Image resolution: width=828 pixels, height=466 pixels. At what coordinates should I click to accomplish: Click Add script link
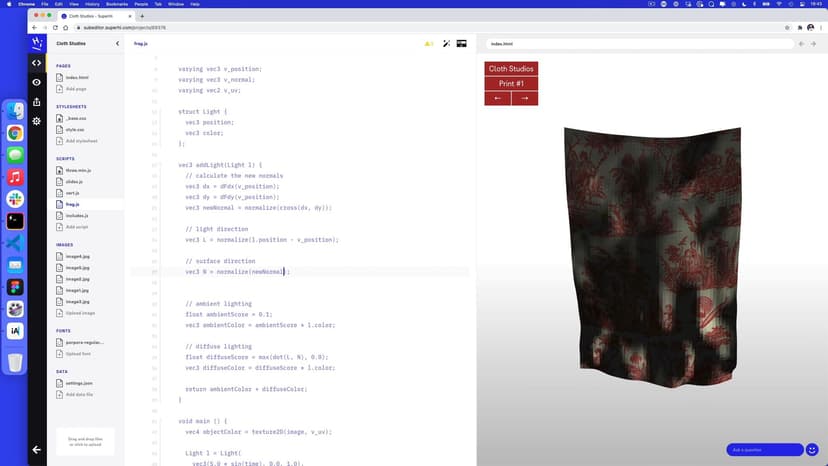pos(77,227)
